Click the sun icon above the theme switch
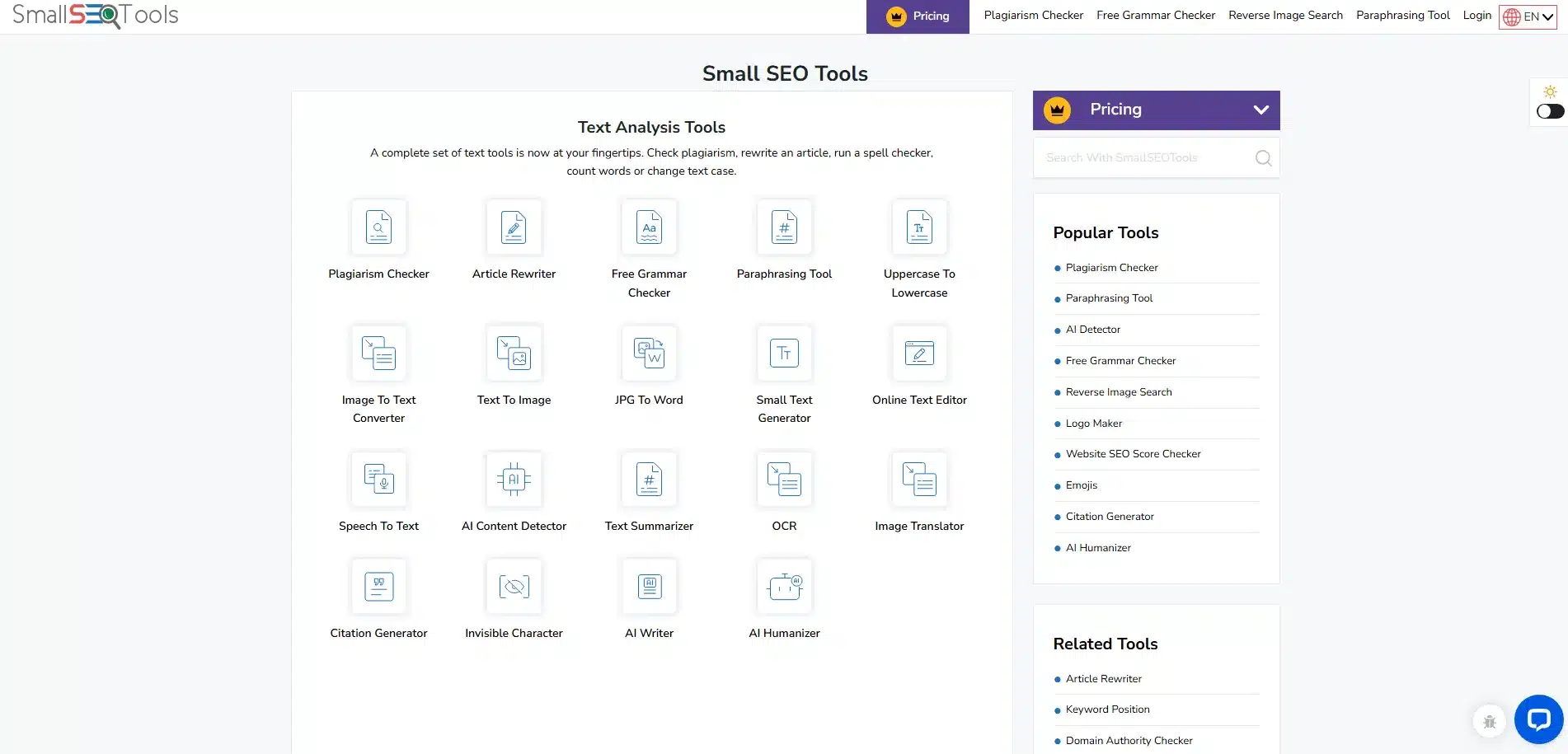 pos(1550,91)
